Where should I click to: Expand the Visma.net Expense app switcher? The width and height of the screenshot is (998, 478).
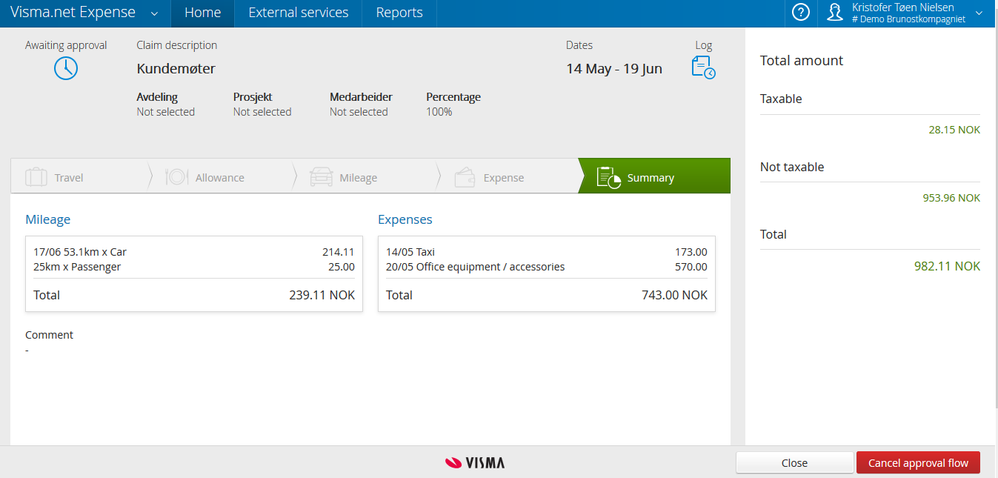[x=154, y=13]
